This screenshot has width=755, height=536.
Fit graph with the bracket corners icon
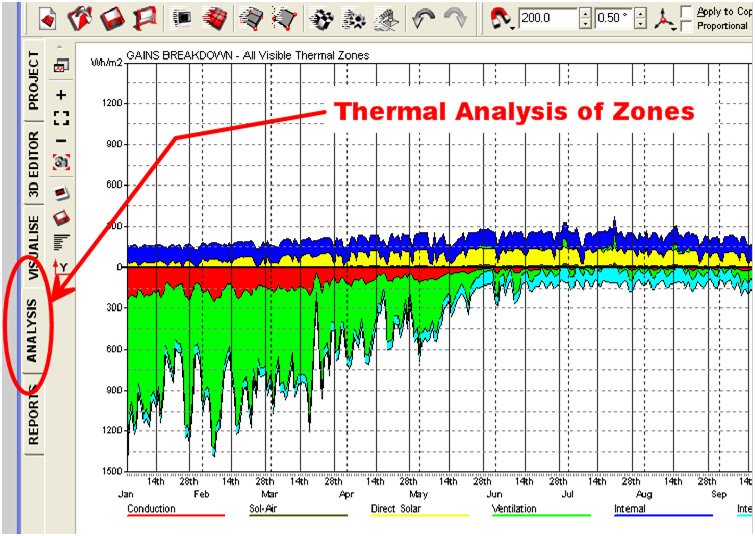pyautogui.click(x=62, y=118)
